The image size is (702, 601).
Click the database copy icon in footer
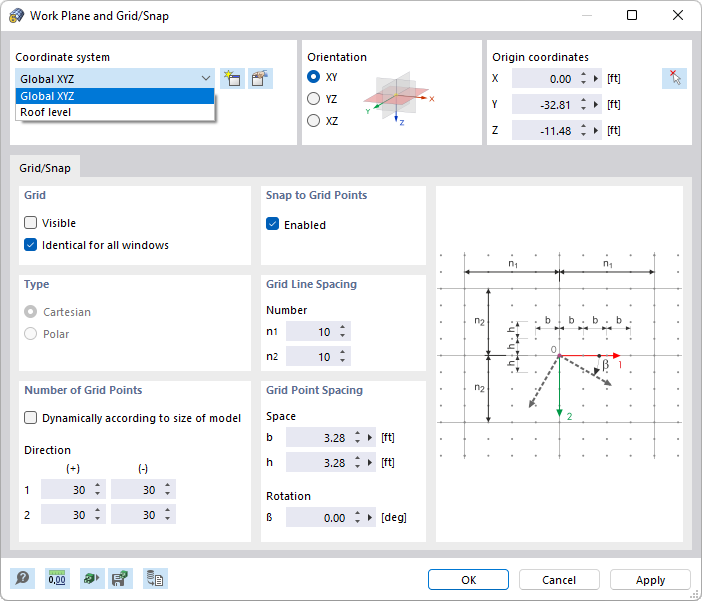tap(155, 579)
